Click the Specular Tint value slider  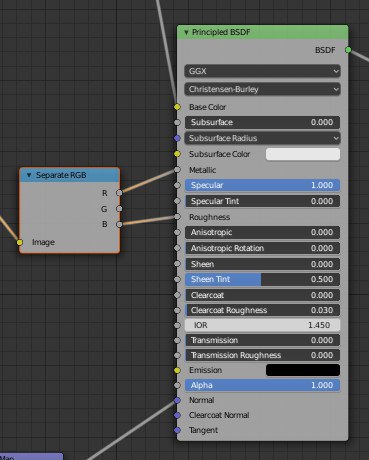262,201
